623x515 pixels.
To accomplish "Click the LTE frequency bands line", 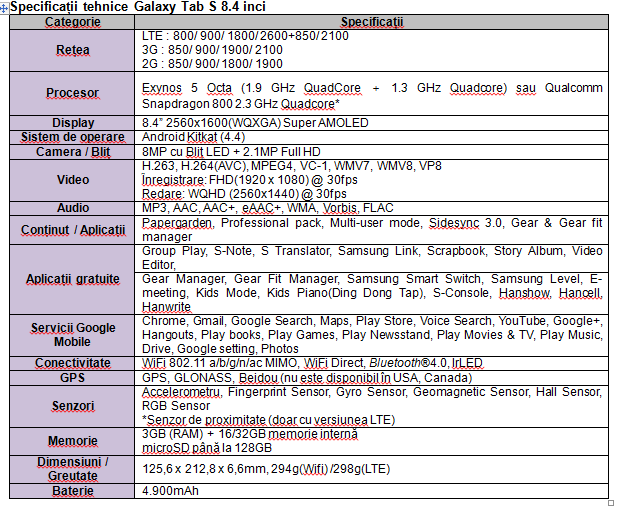I will point(245,36).
